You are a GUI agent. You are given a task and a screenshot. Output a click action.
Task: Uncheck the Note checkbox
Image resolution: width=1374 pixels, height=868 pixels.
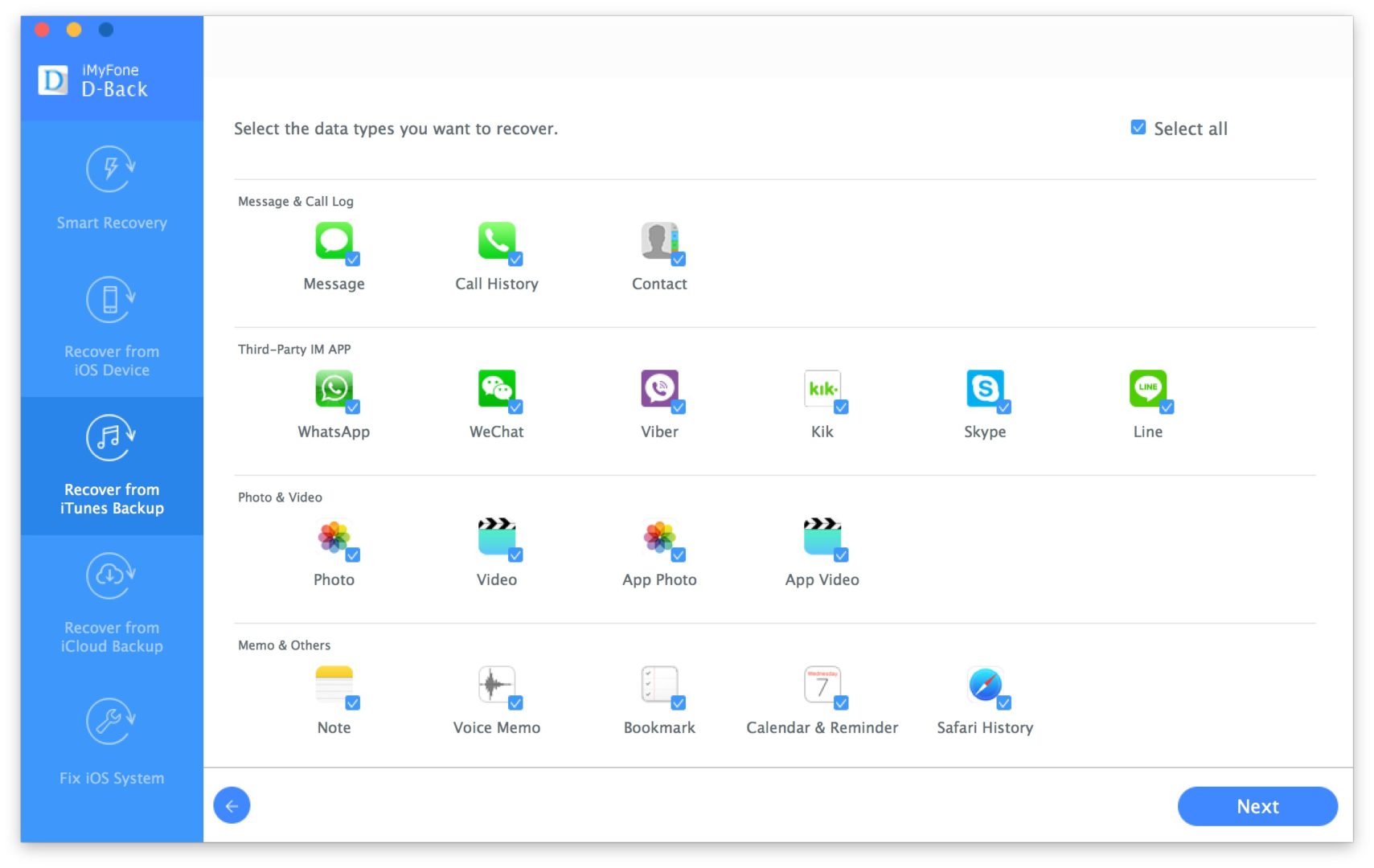click(353, 702)
